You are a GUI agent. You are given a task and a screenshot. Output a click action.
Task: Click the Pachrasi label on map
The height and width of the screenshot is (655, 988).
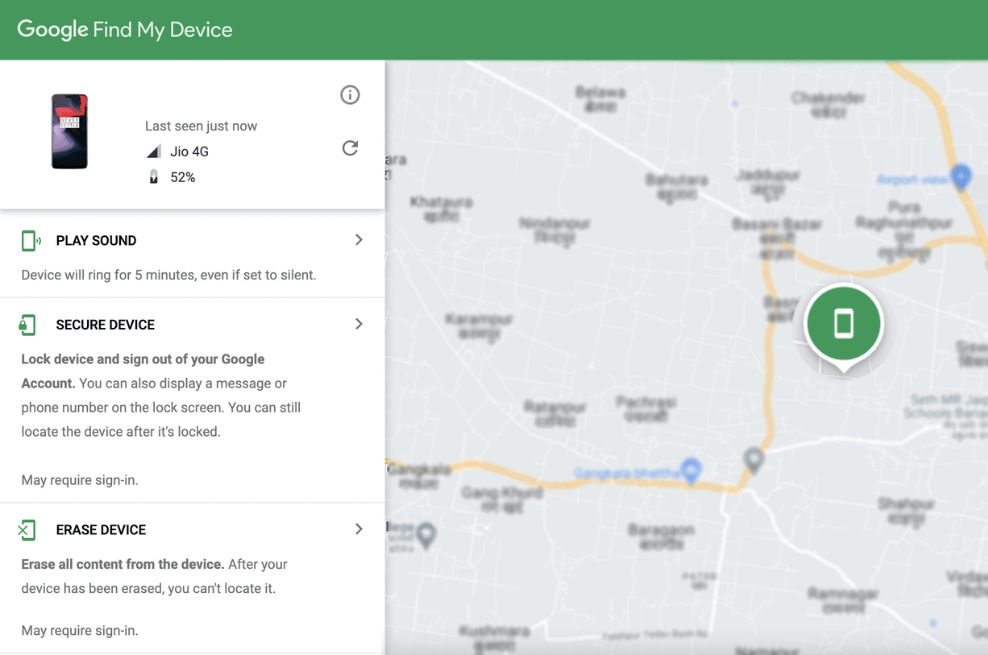tap(646, 408)
